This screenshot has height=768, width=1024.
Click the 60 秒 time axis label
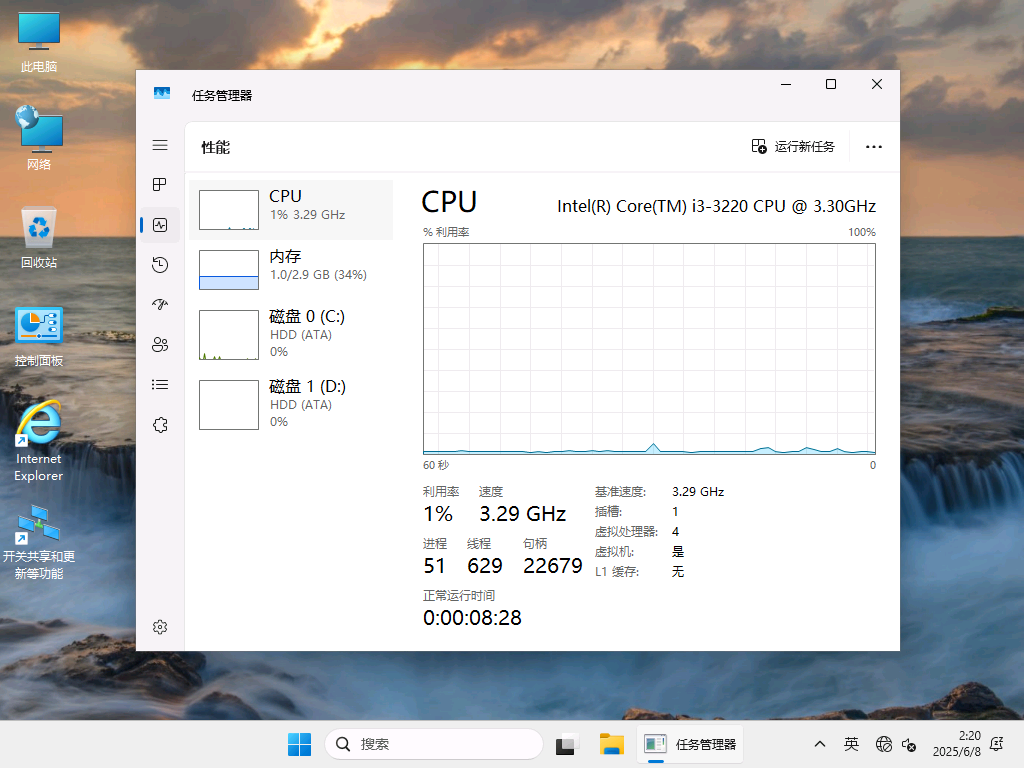pos(436,465)
